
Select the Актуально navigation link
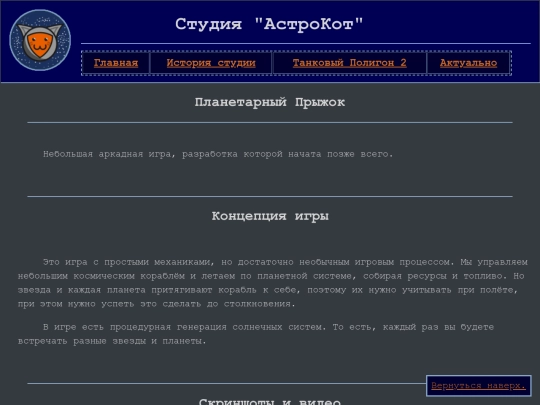coord(468,63)
